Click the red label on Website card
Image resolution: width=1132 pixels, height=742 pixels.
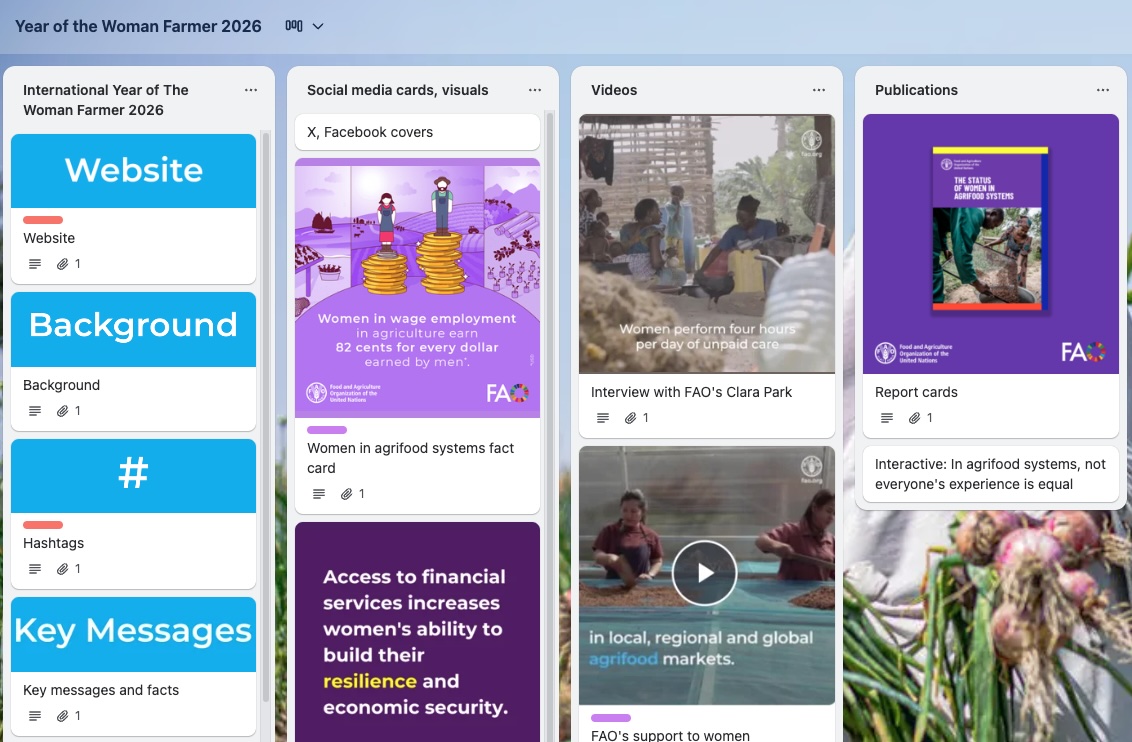[43, 220]
